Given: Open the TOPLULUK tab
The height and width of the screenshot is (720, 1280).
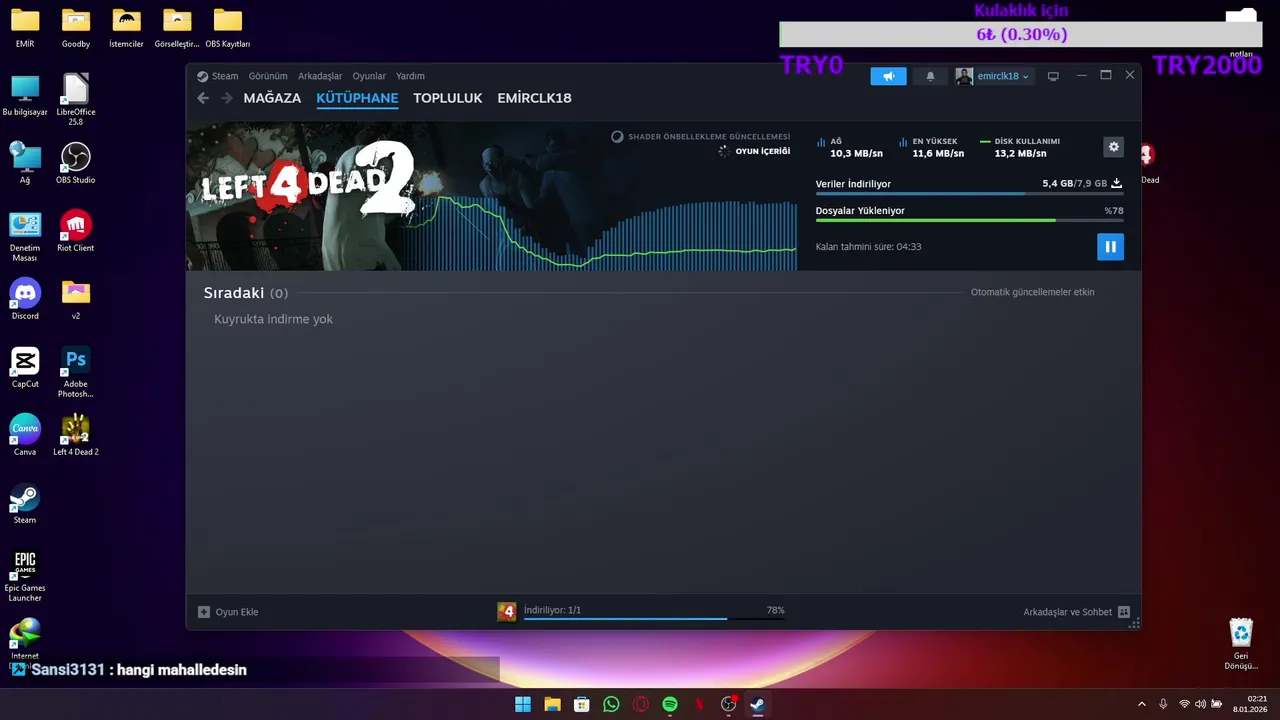Looking at the screenshot, I should 448,98.
